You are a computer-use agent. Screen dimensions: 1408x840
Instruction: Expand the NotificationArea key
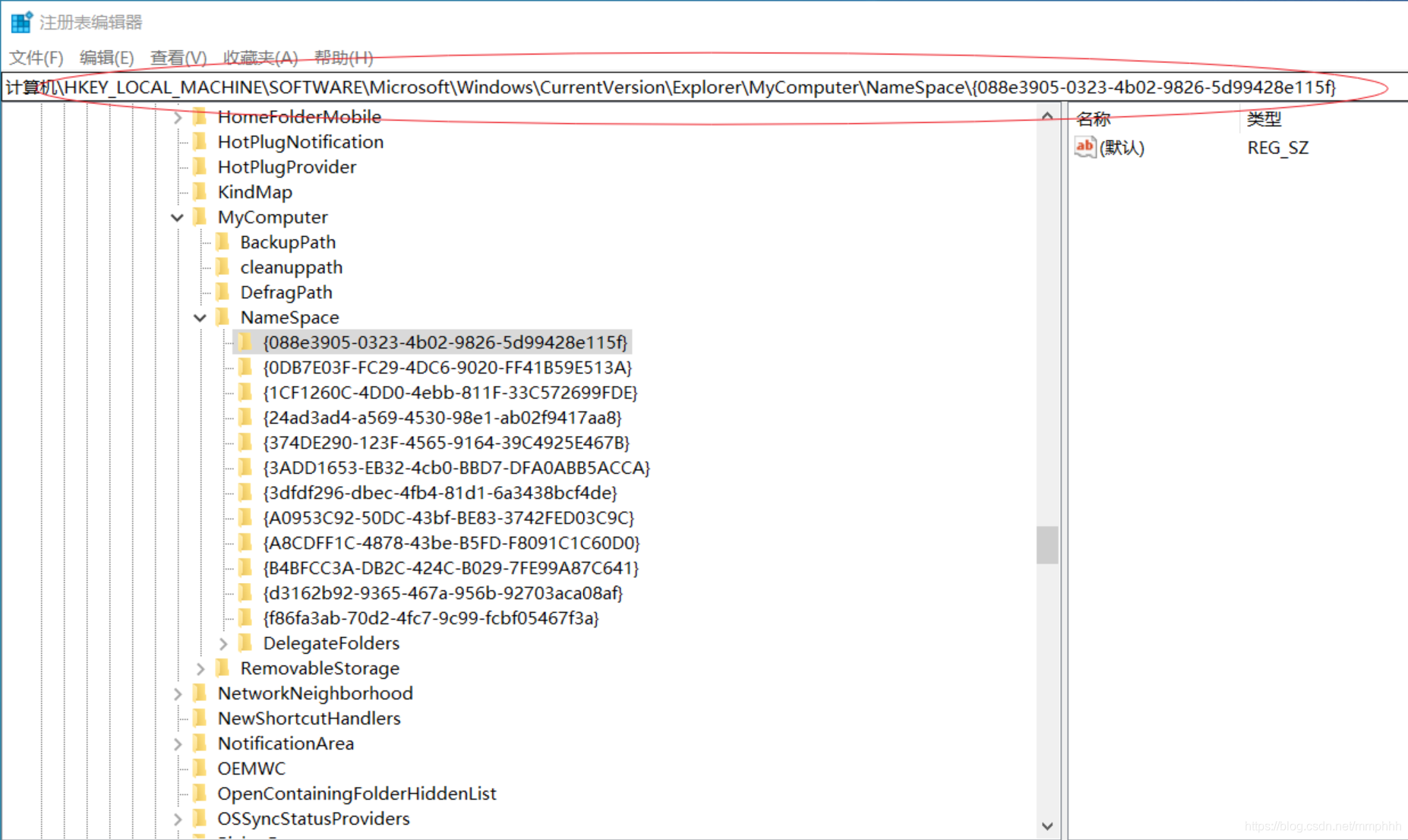(x=178, y=744)
